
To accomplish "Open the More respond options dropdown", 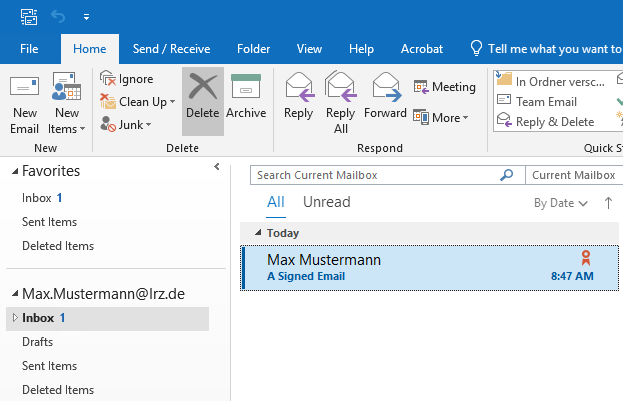I will [x=441, y=118].
